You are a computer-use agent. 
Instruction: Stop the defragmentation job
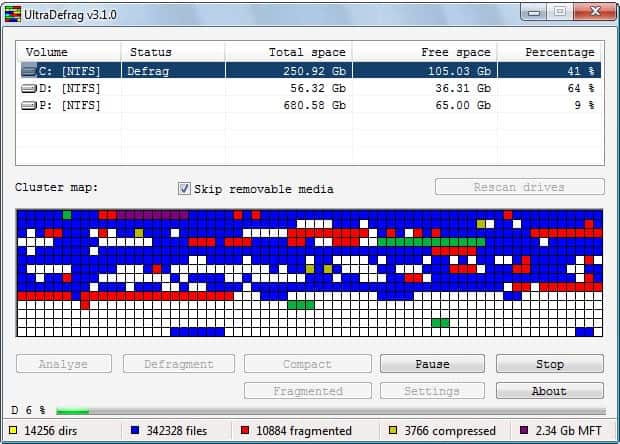click(x=550, y=364)
